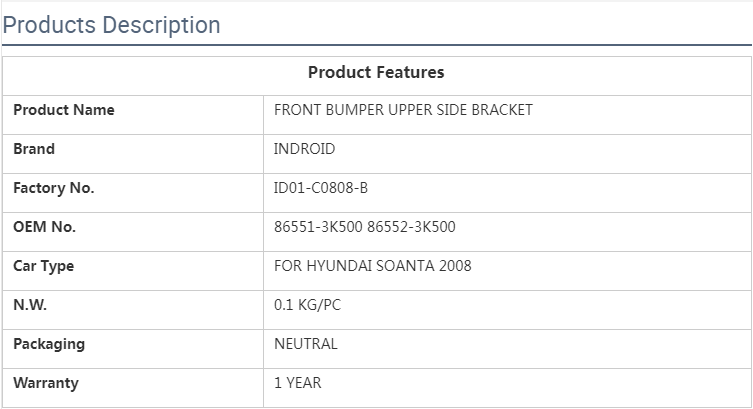The image size is (753, 409).
Task: Click the Product Name label cell
Action: (x=64, y=110)
